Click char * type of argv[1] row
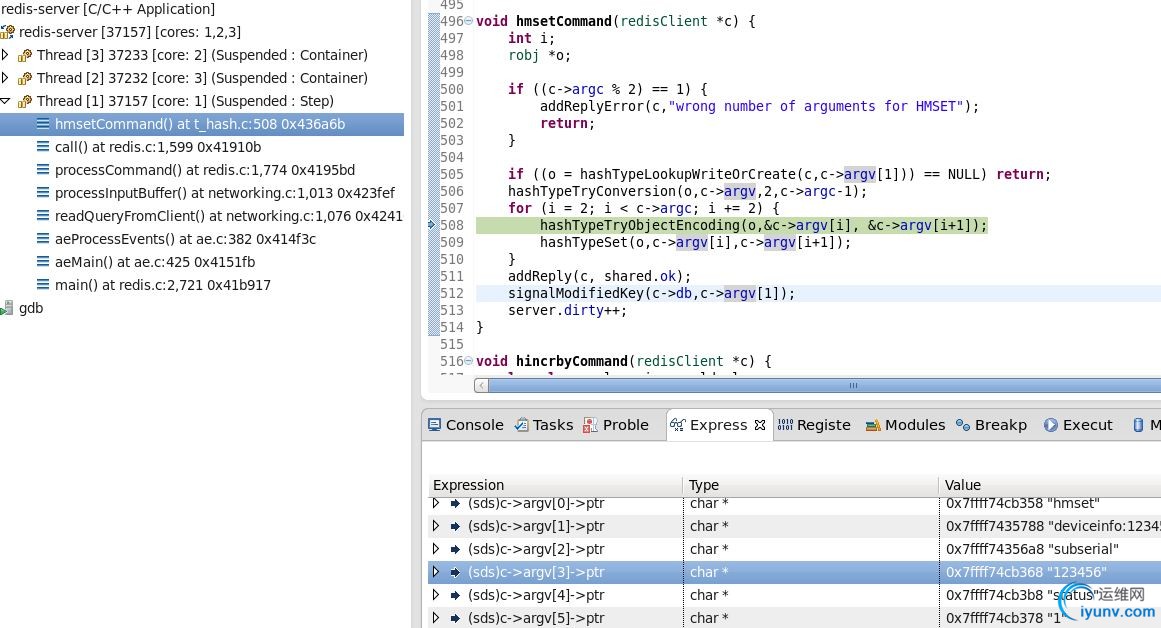 coord(709,526)
